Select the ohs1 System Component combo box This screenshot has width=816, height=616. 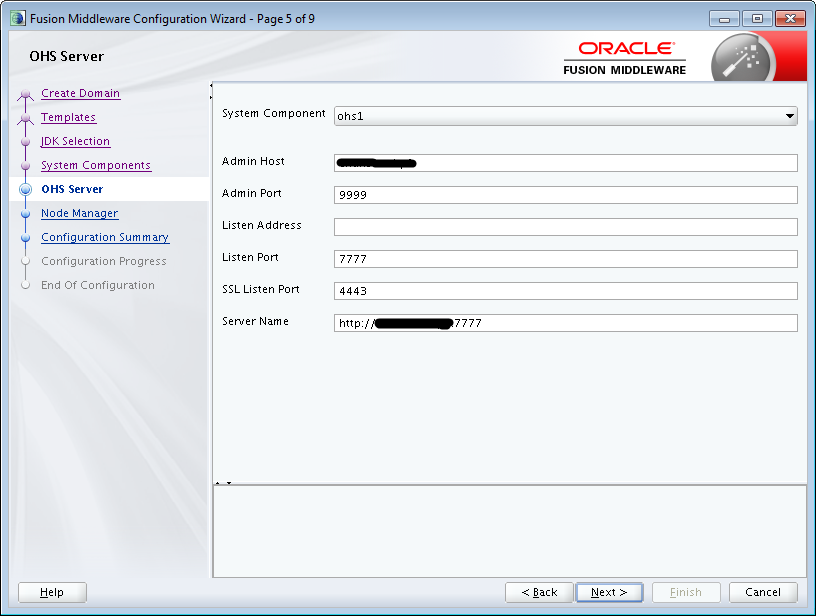[x=566, y=116]
